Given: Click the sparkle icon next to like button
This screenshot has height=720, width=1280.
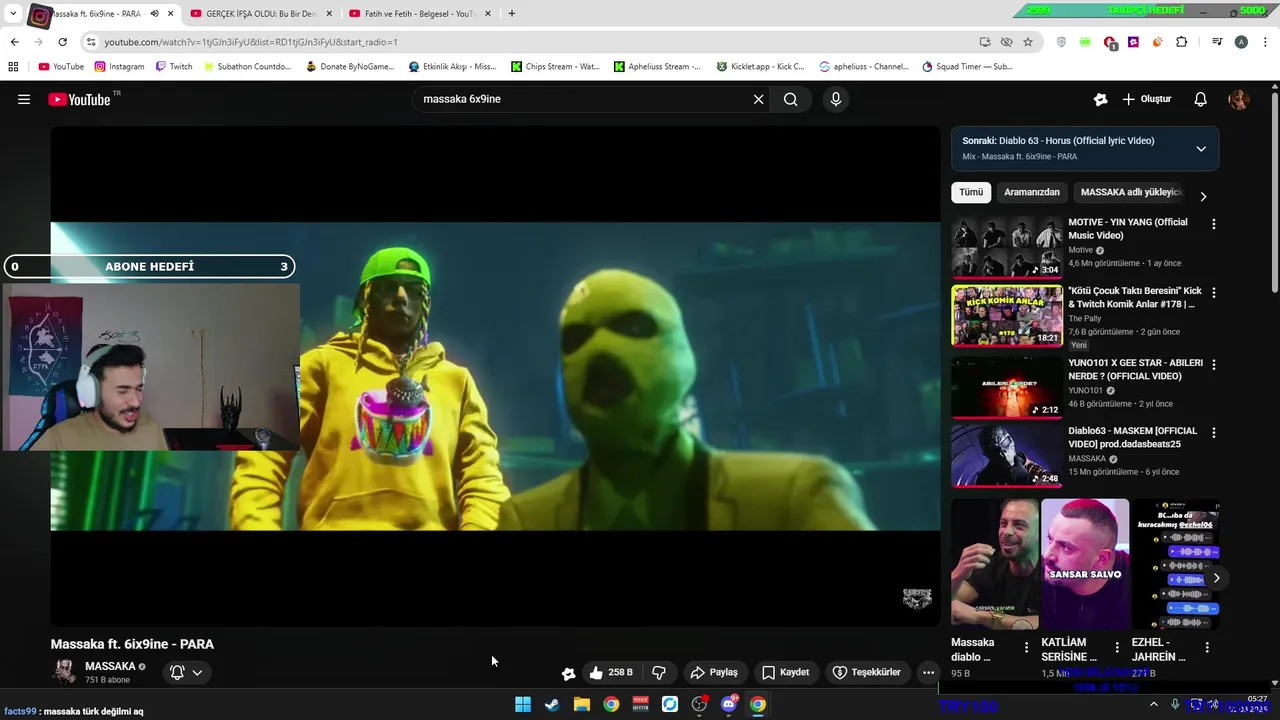Looking at the screenshot, I should point(568,673).
